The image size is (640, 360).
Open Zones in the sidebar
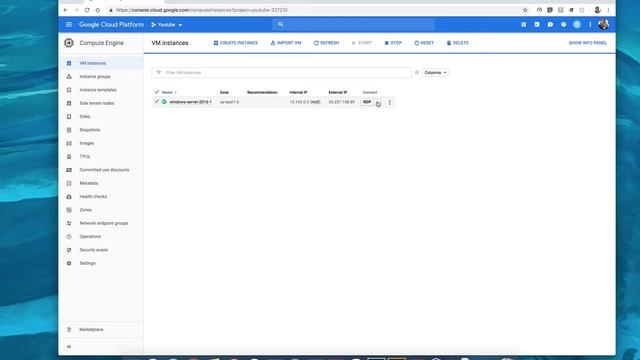tap(85, 210)
